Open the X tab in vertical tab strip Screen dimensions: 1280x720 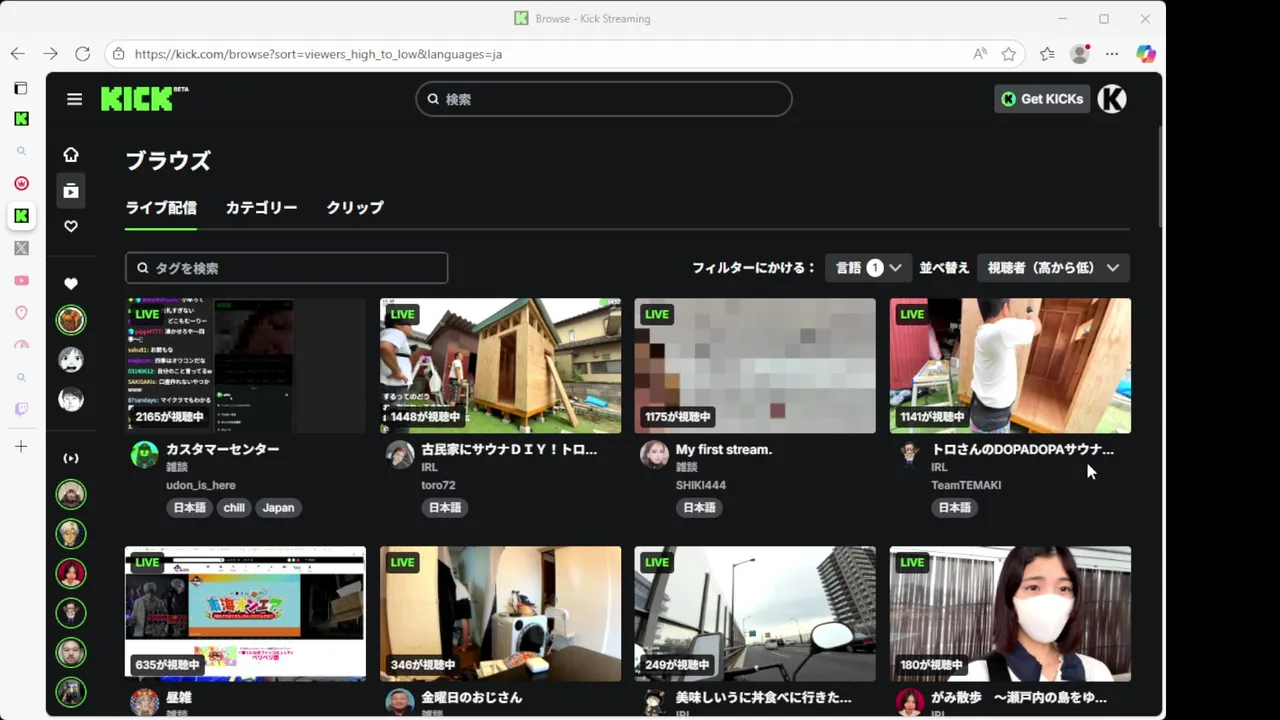(x=21, y=248)
